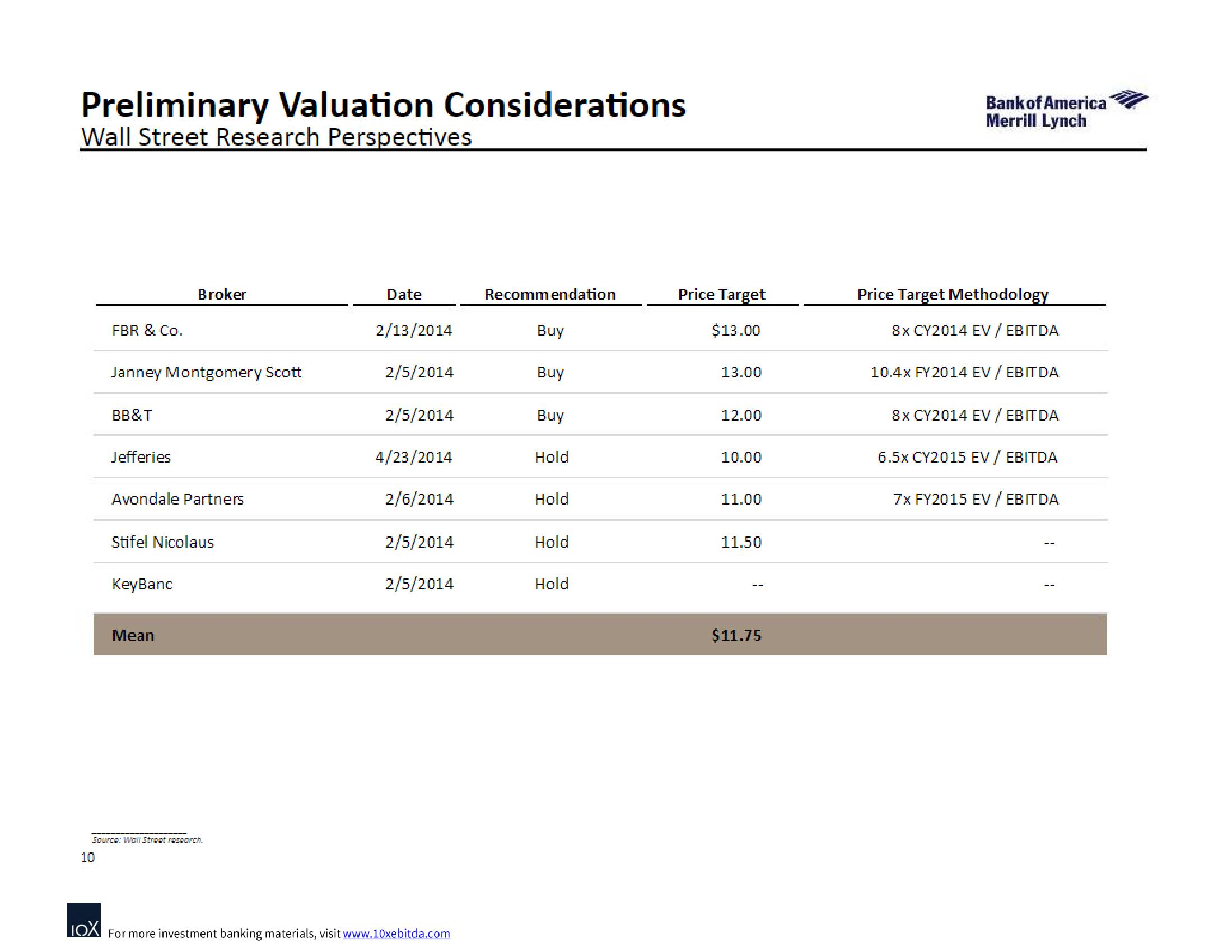Click the Bank of America Merrill Lynch logo
Viewport: 1232px width, 952px height.
[x=1066, y=109]
